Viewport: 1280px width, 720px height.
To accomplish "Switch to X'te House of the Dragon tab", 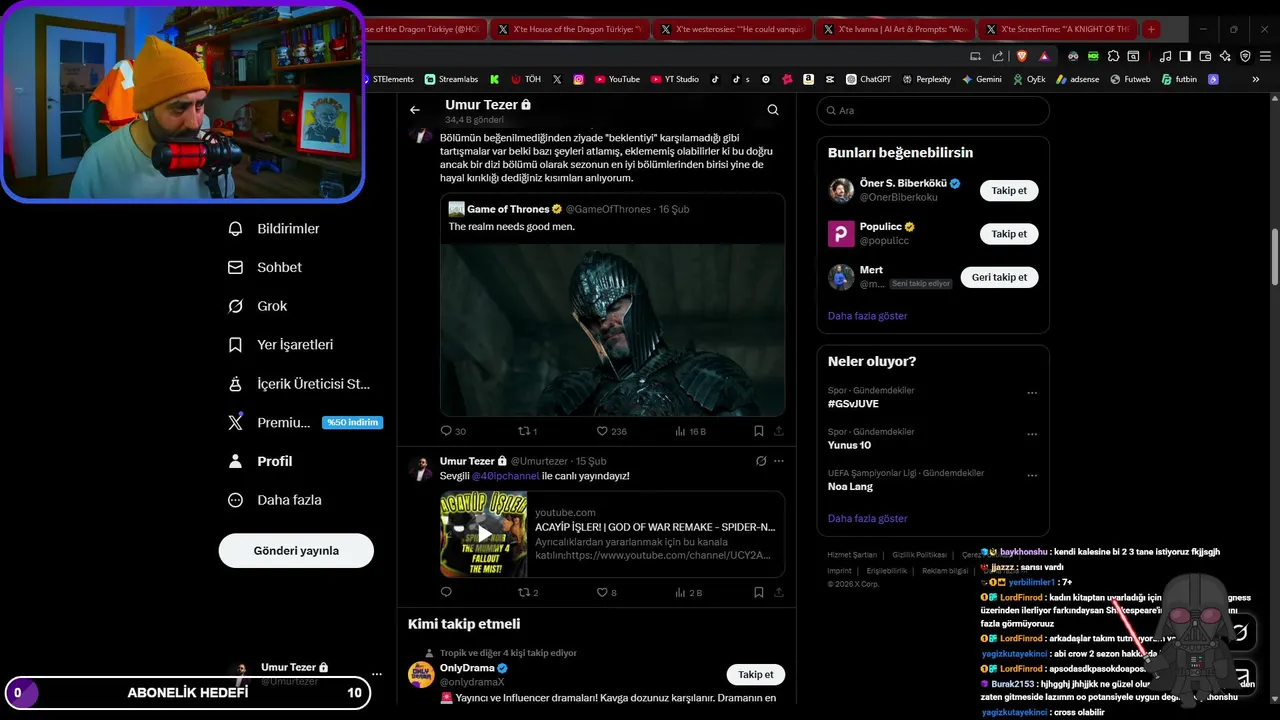I will tap(569, 30).
